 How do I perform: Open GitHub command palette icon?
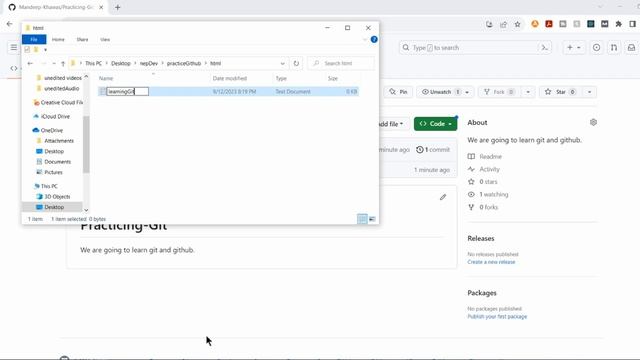pos(545,48)
